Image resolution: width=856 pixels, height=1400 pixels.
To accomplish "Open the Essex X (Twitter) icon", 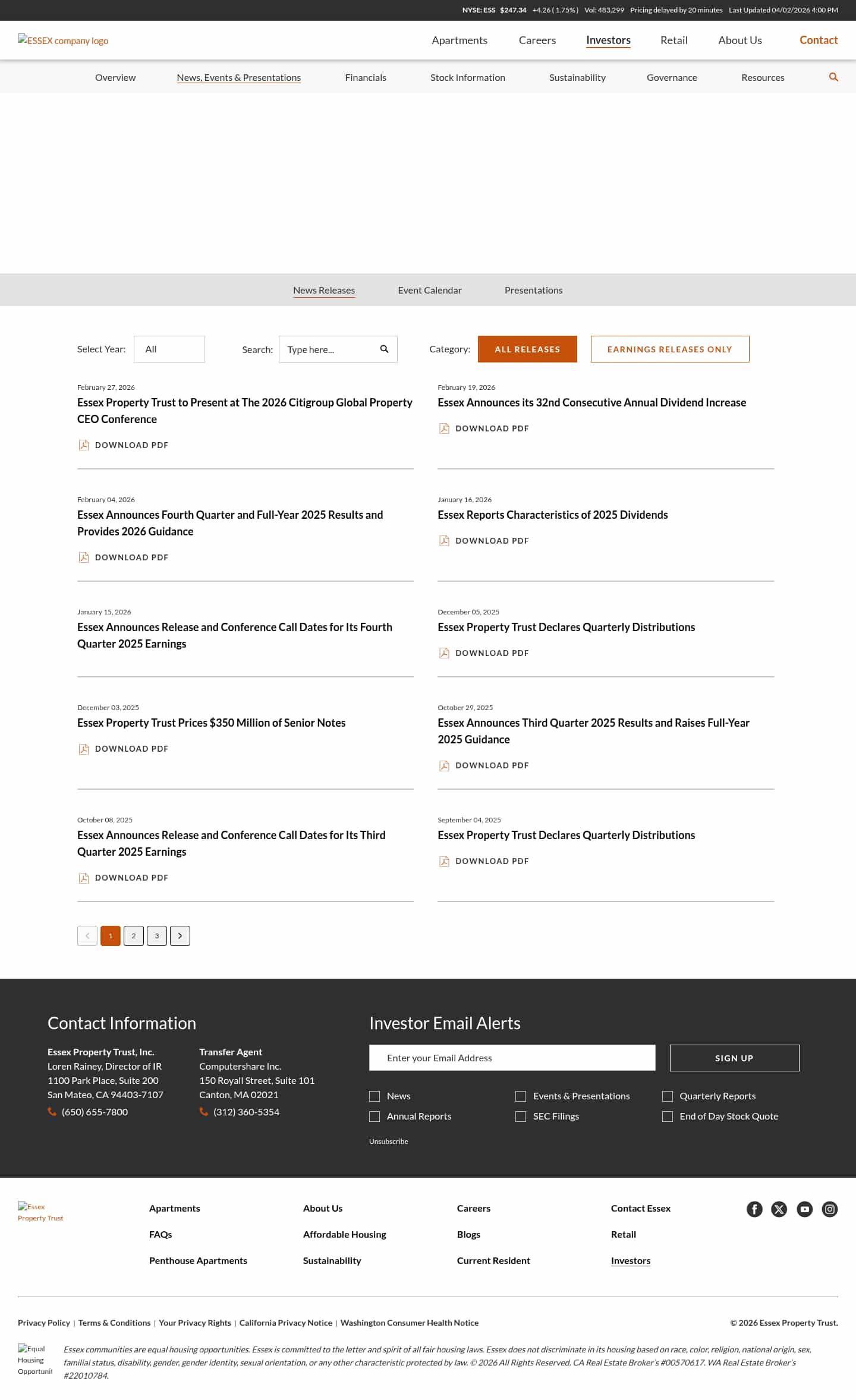I will pos(779,1209).
